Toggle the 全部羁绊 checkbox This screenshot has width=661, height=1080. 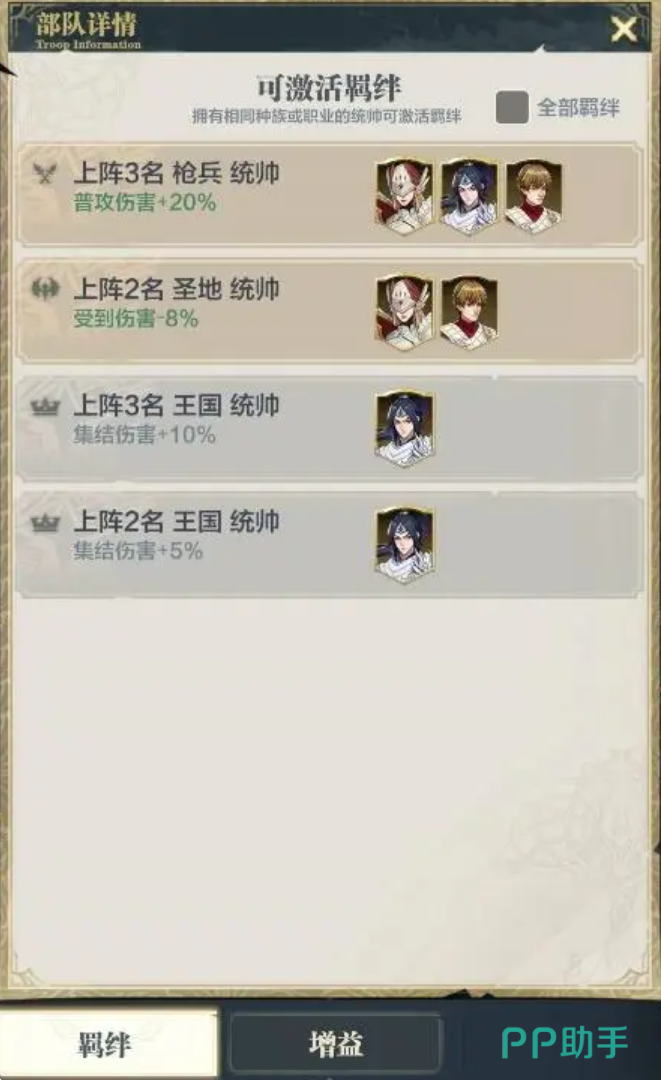[512, 107]
